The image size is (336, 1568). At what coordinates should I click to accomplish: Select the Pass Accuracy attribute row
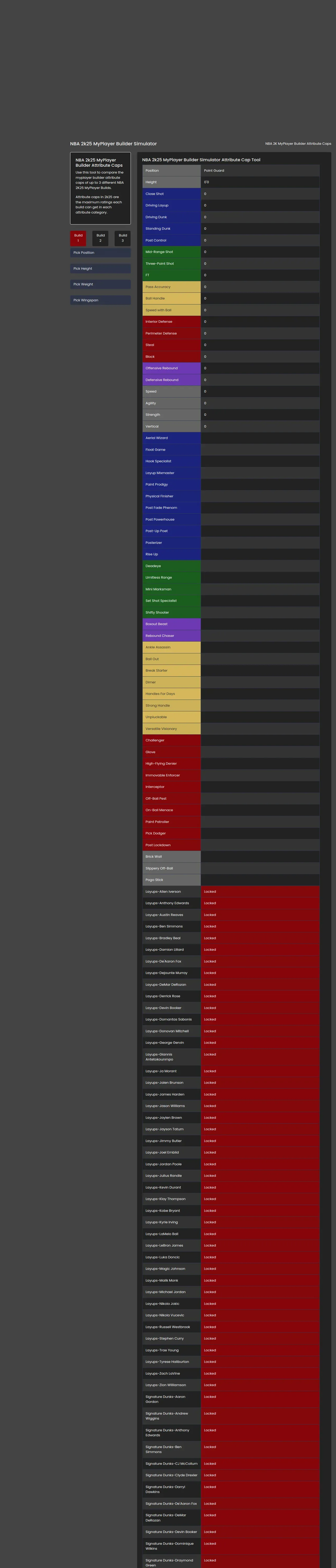point(231,287)
